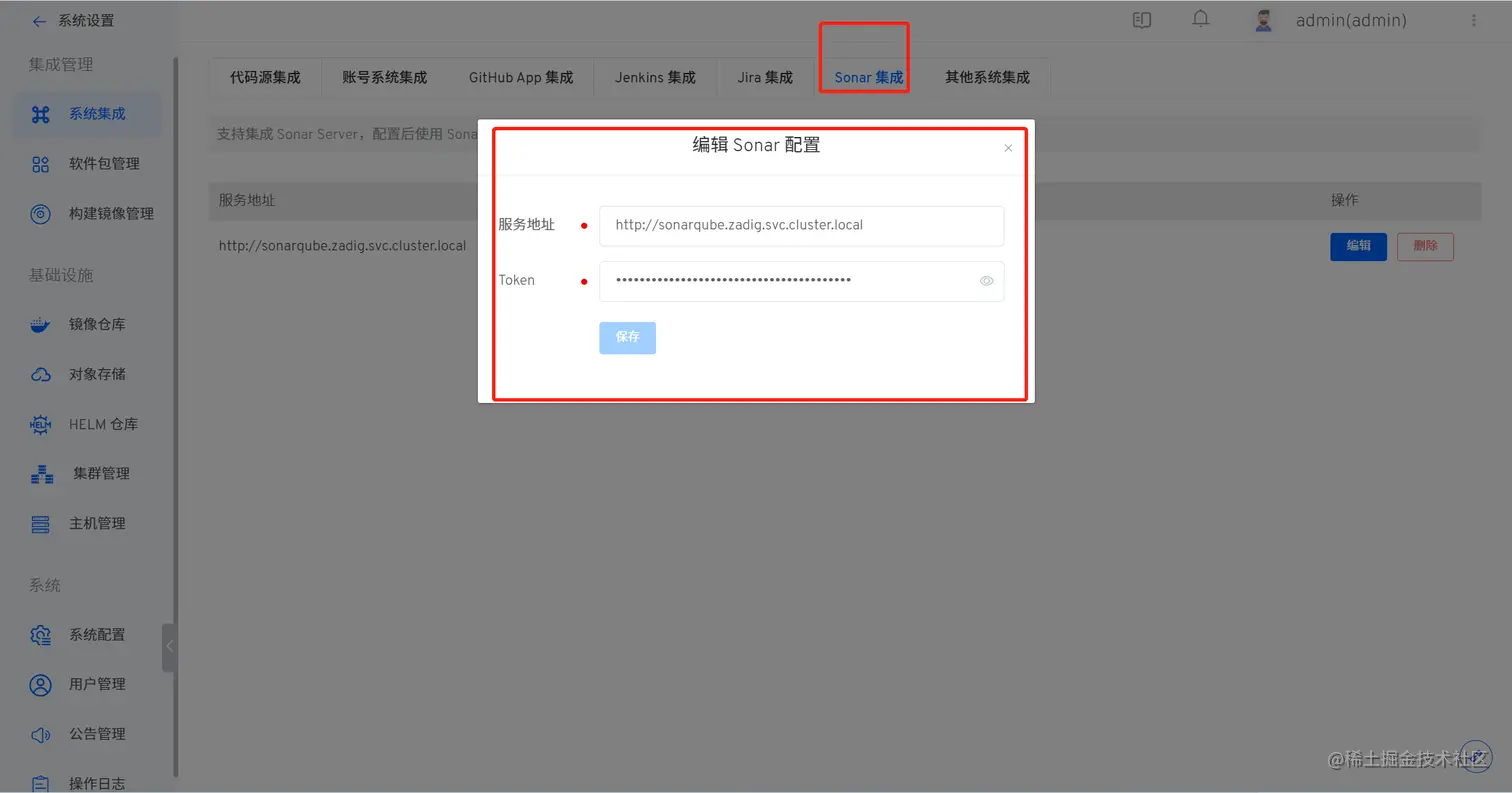
Task: Click the admin user avatar
Action: [x=1263, y=20]
